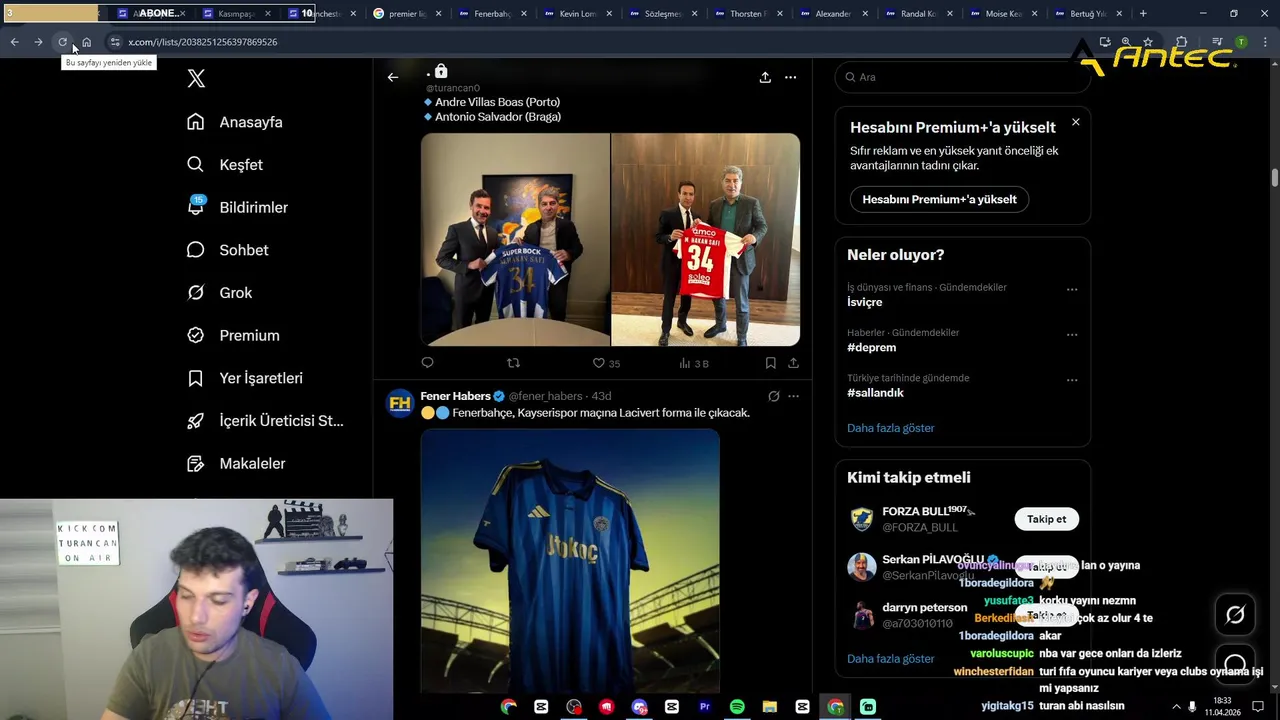Open #deprem trending topic

point(871,347)
